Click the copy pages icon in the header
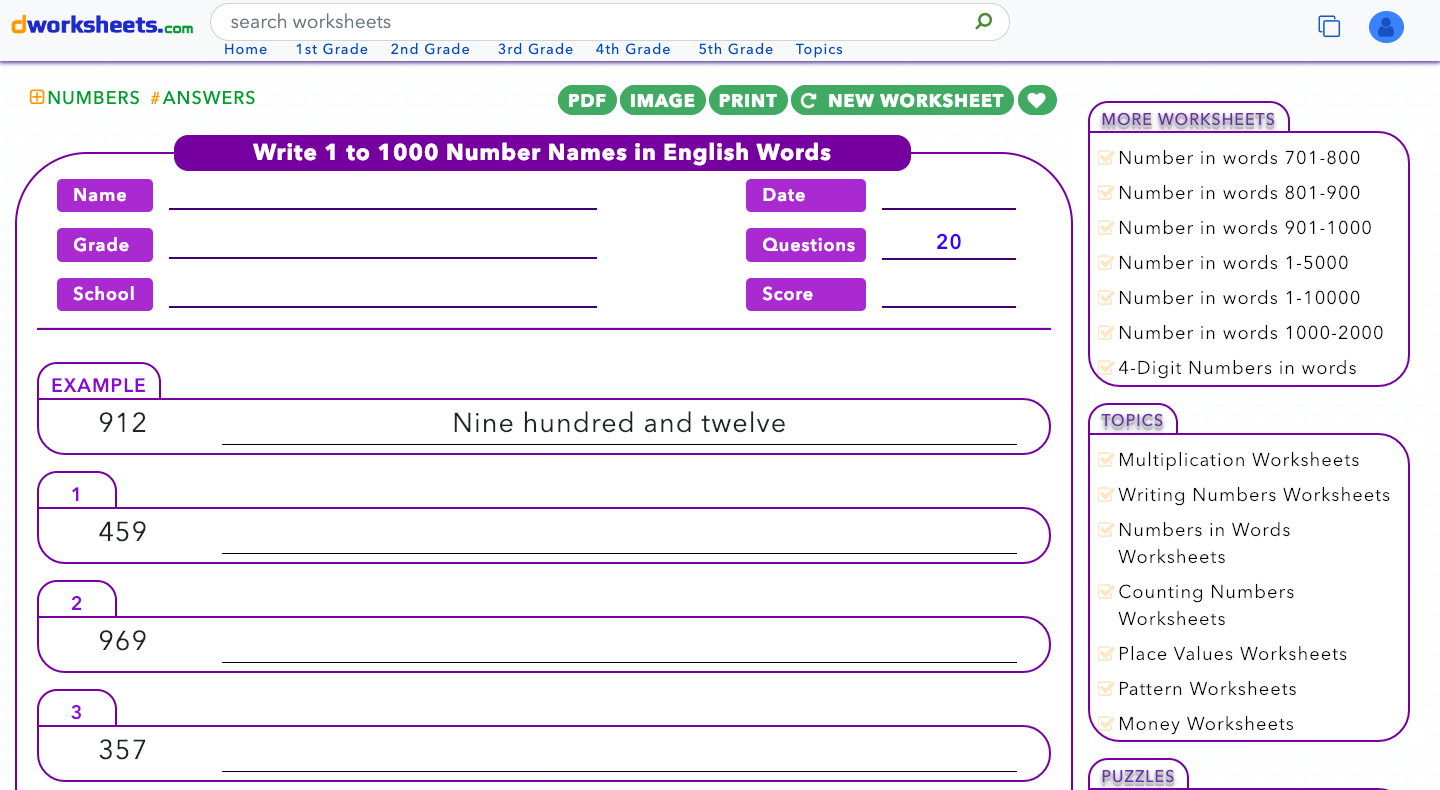 point(1329,27)
